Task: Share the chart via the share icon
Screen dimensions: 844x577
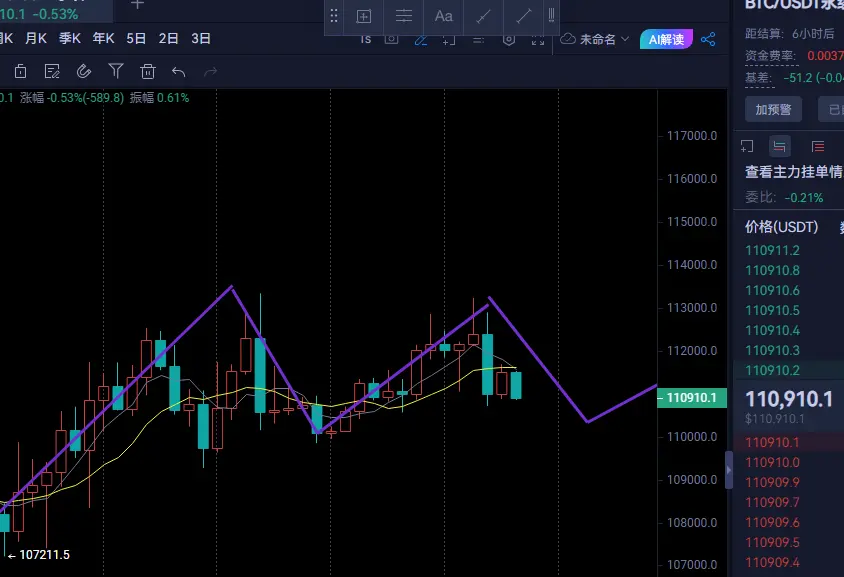Action: click(x=708, y=39)
